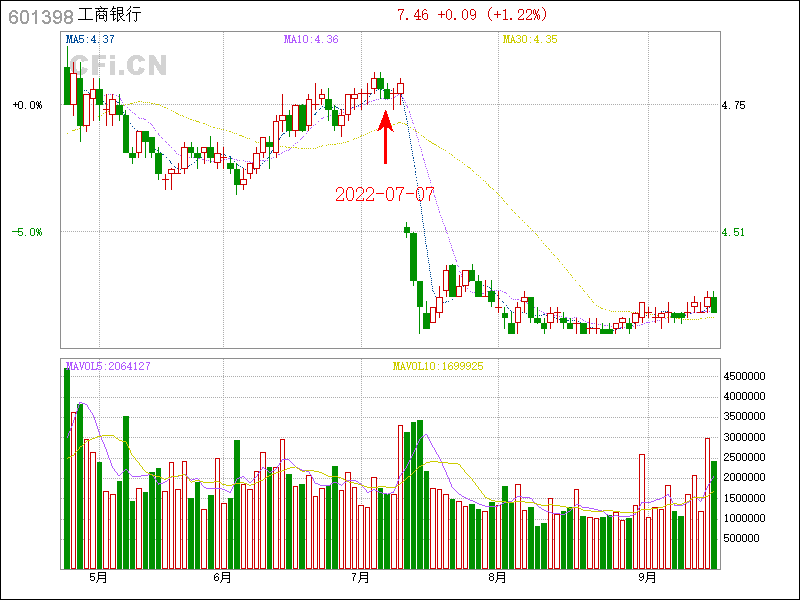Click the 9月 month label

tap(647, 578)
